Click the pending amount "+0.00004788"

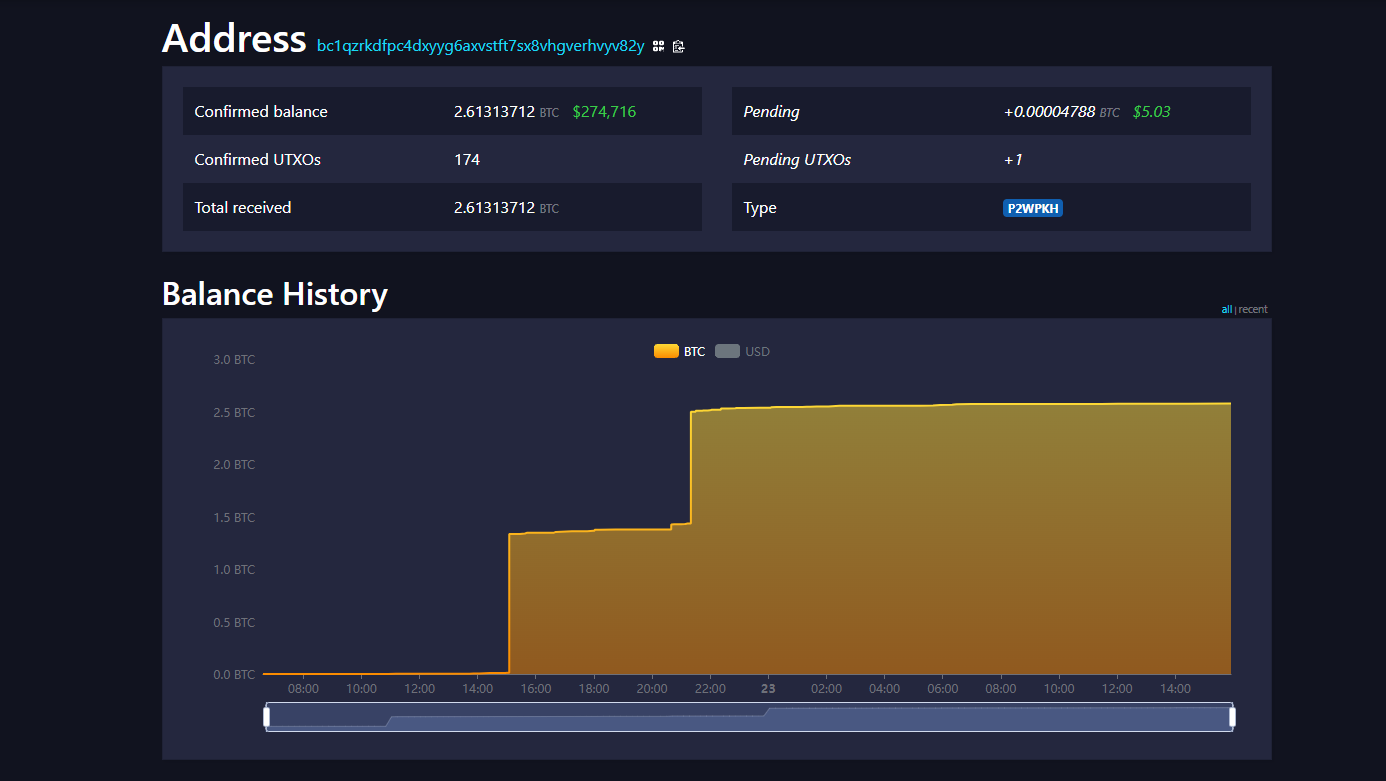tap(1050, 112)
